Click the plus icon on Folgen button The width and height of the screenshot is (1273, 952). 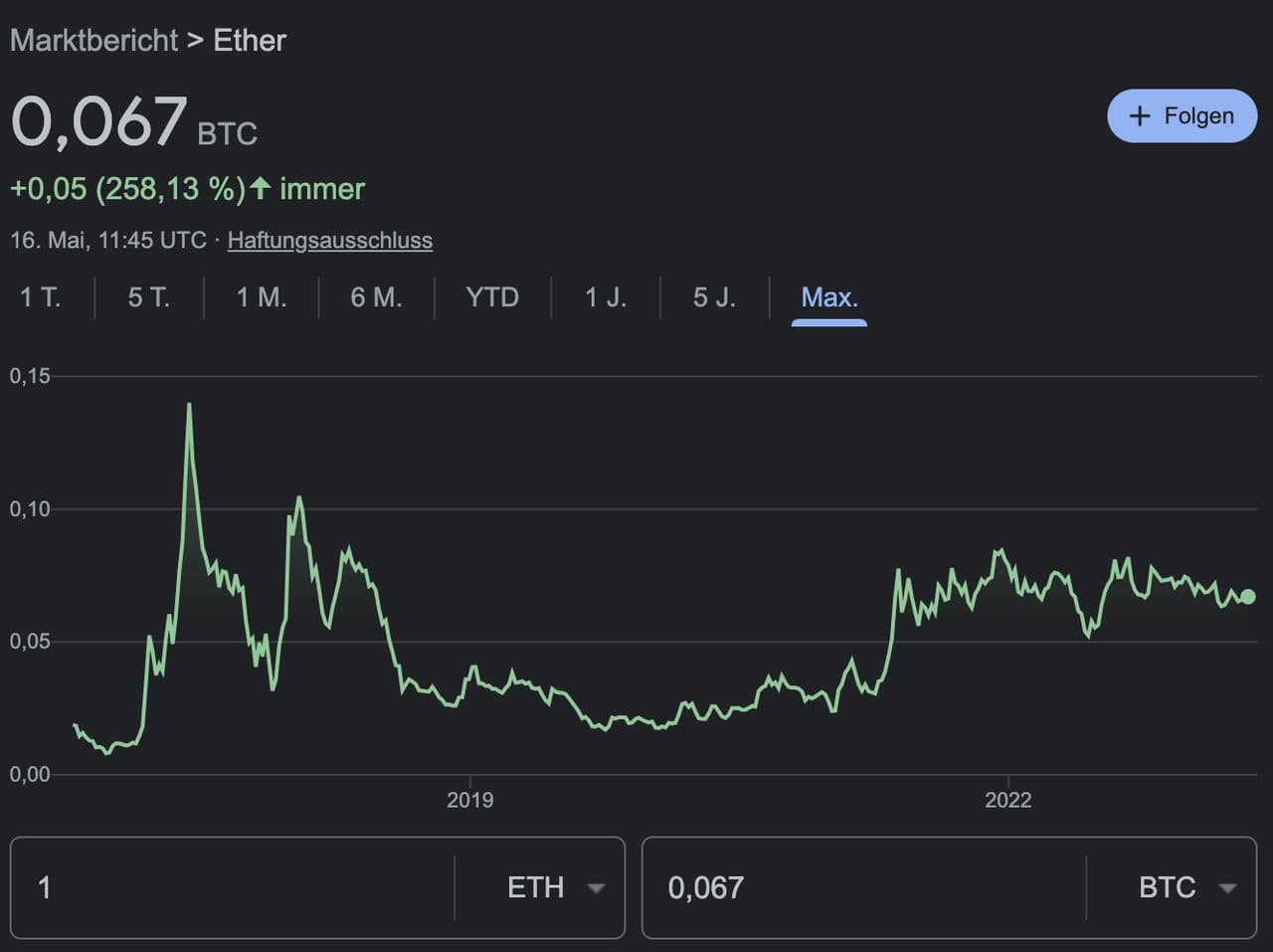click(1140, 115)
